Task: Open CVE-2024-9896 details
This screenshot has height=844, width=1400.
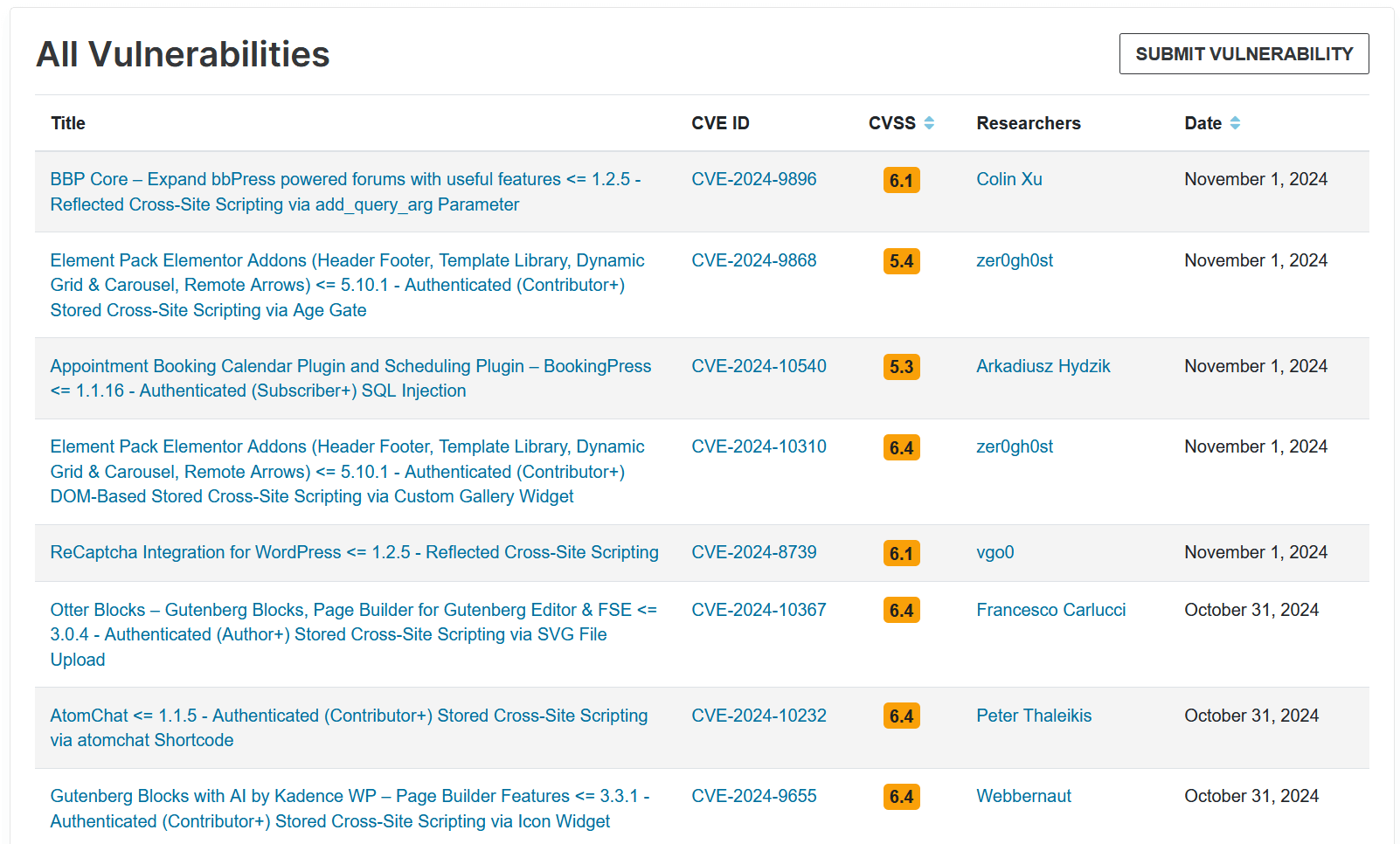Action: (753, 179)
